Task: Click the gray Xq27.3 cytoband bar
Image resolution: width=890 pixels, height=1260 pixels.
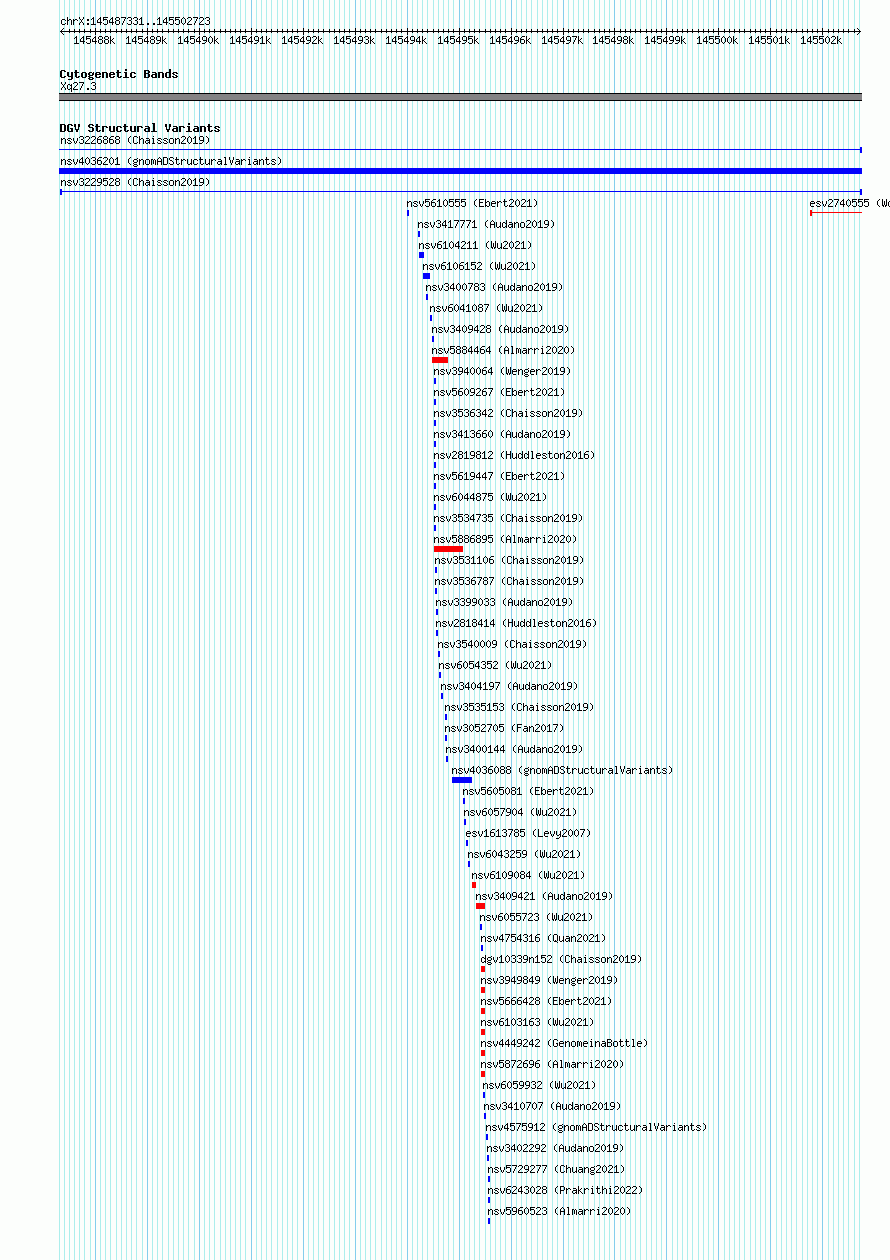Action: (460, 97)
